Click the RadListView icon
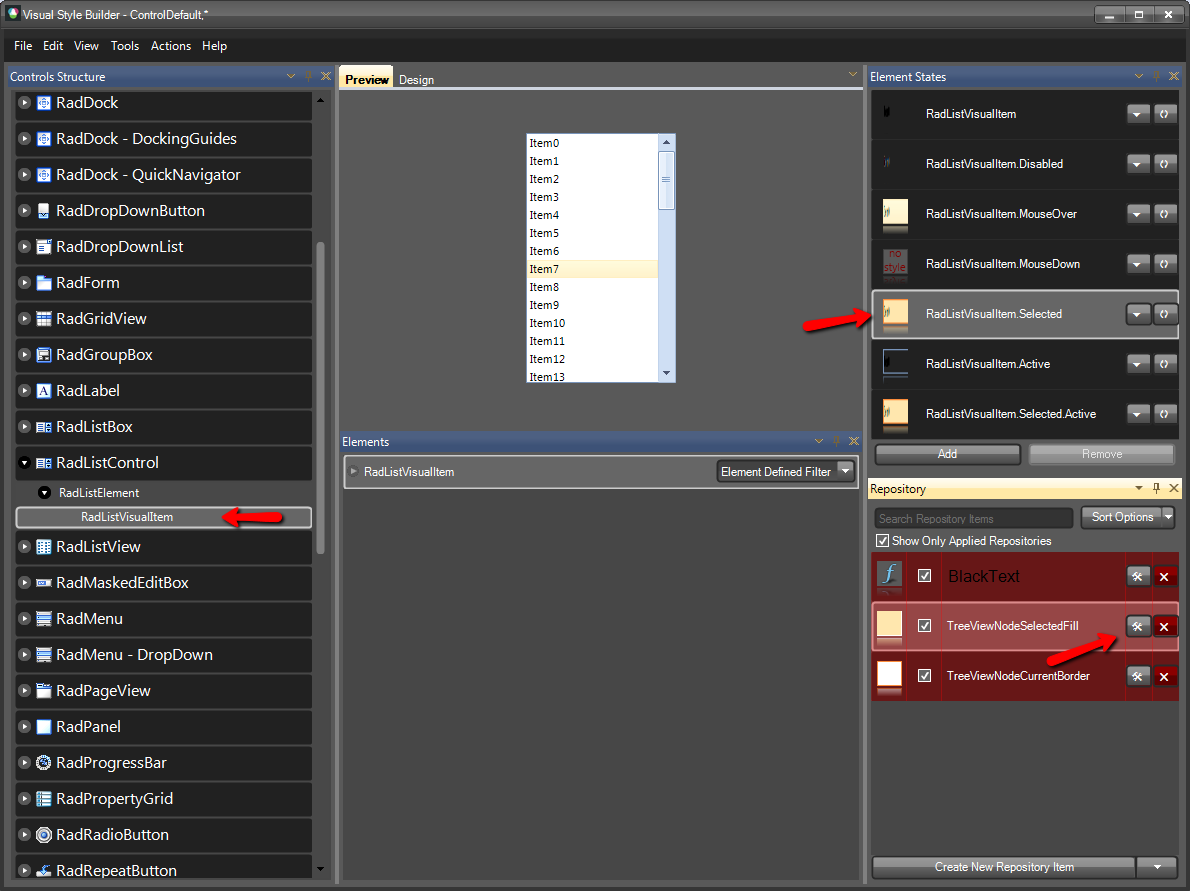 44,547
